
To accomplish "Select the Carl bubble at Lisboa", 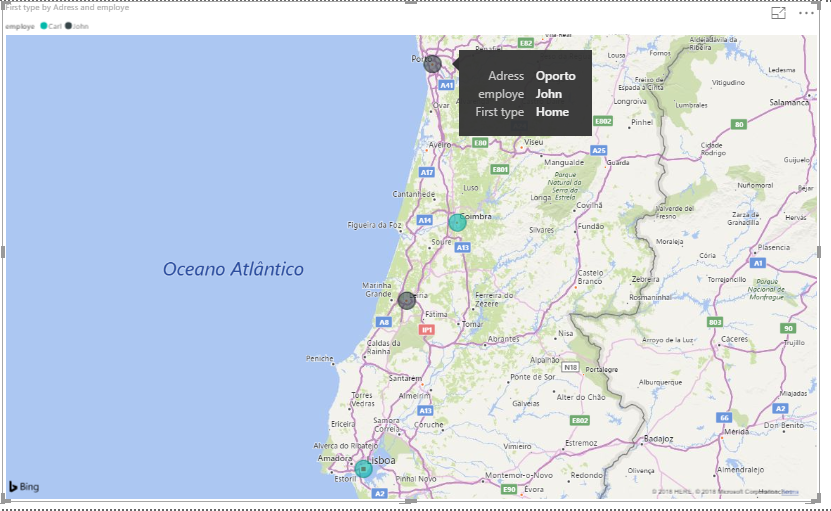I will tap(364, 469).
